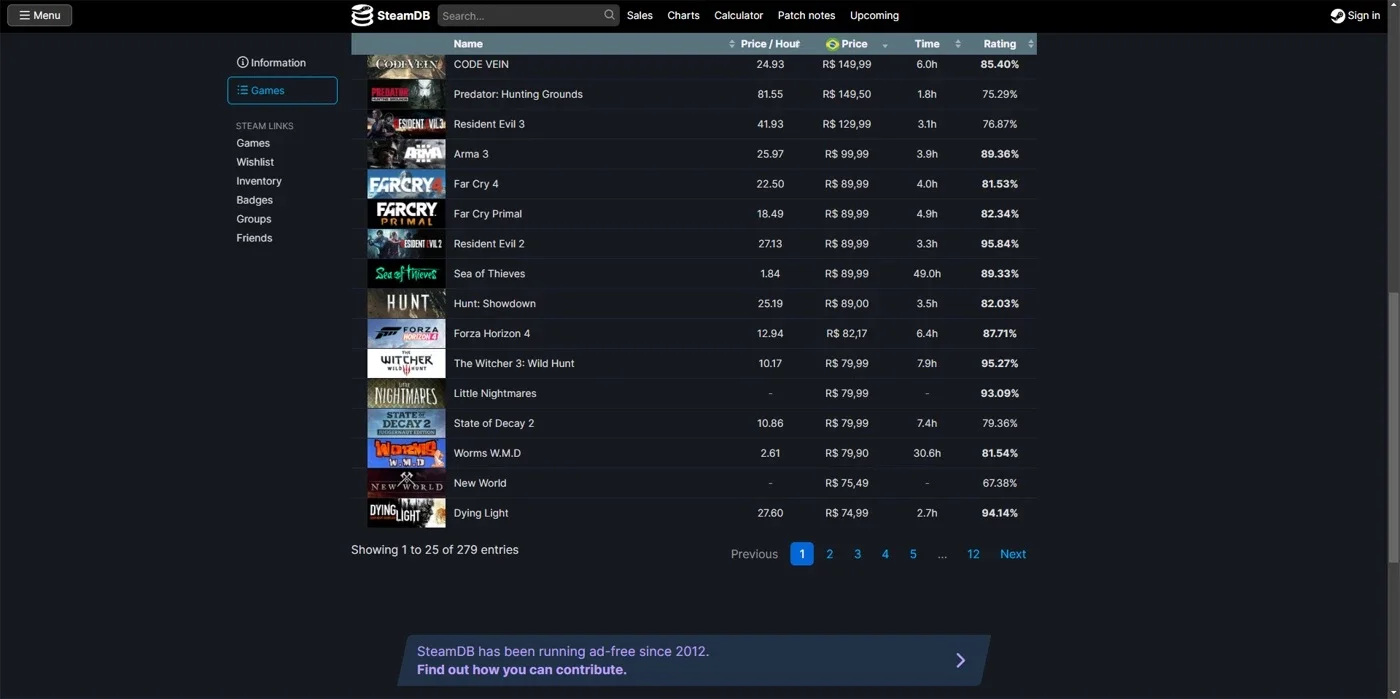1400x699 pixels.
Task: Open the Inventory link
Action: pyautogui.click(x=259, y=181)
